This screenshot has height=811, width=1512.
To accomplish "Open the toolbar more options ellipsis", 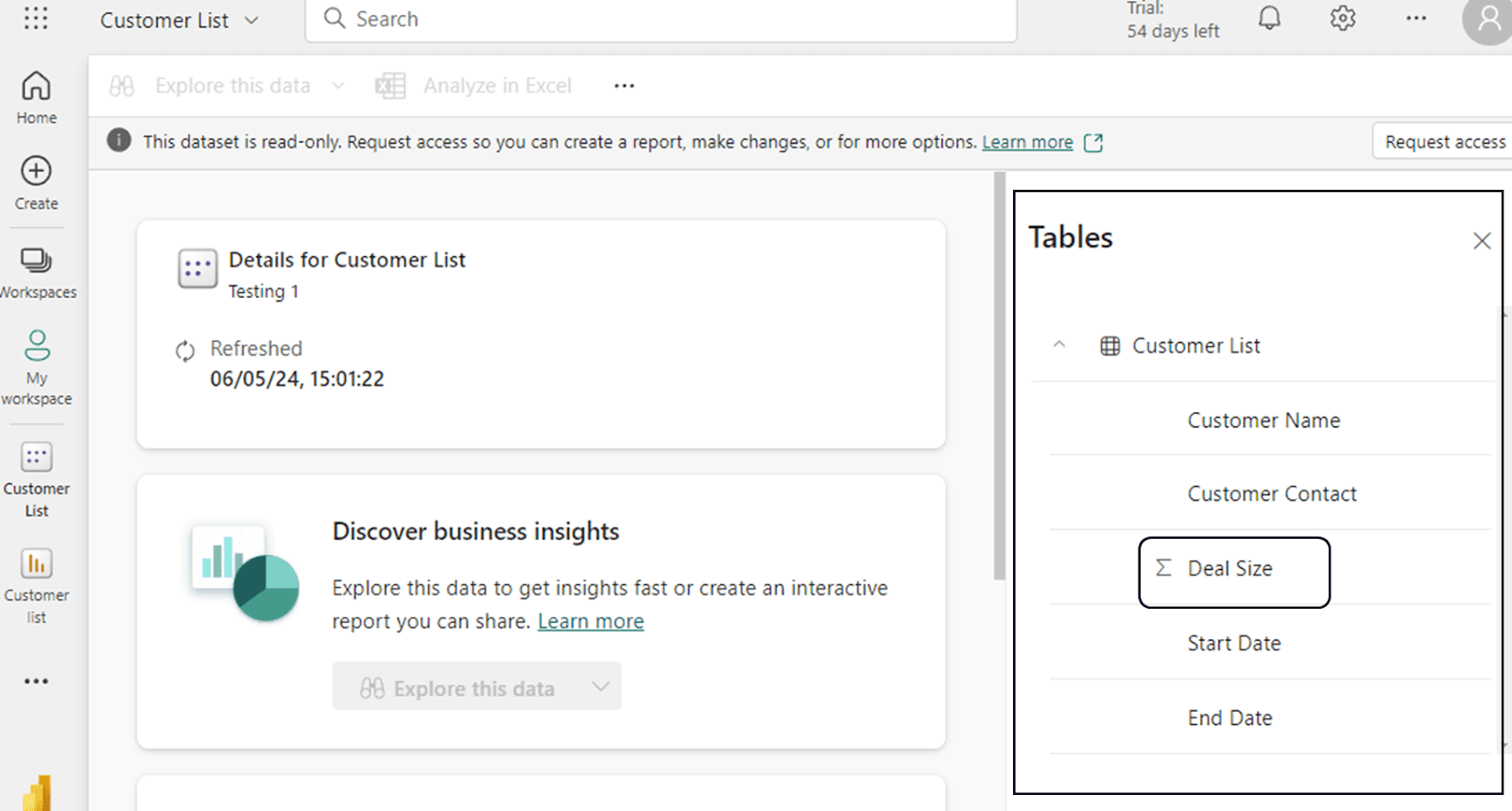I will coord(624,86).
